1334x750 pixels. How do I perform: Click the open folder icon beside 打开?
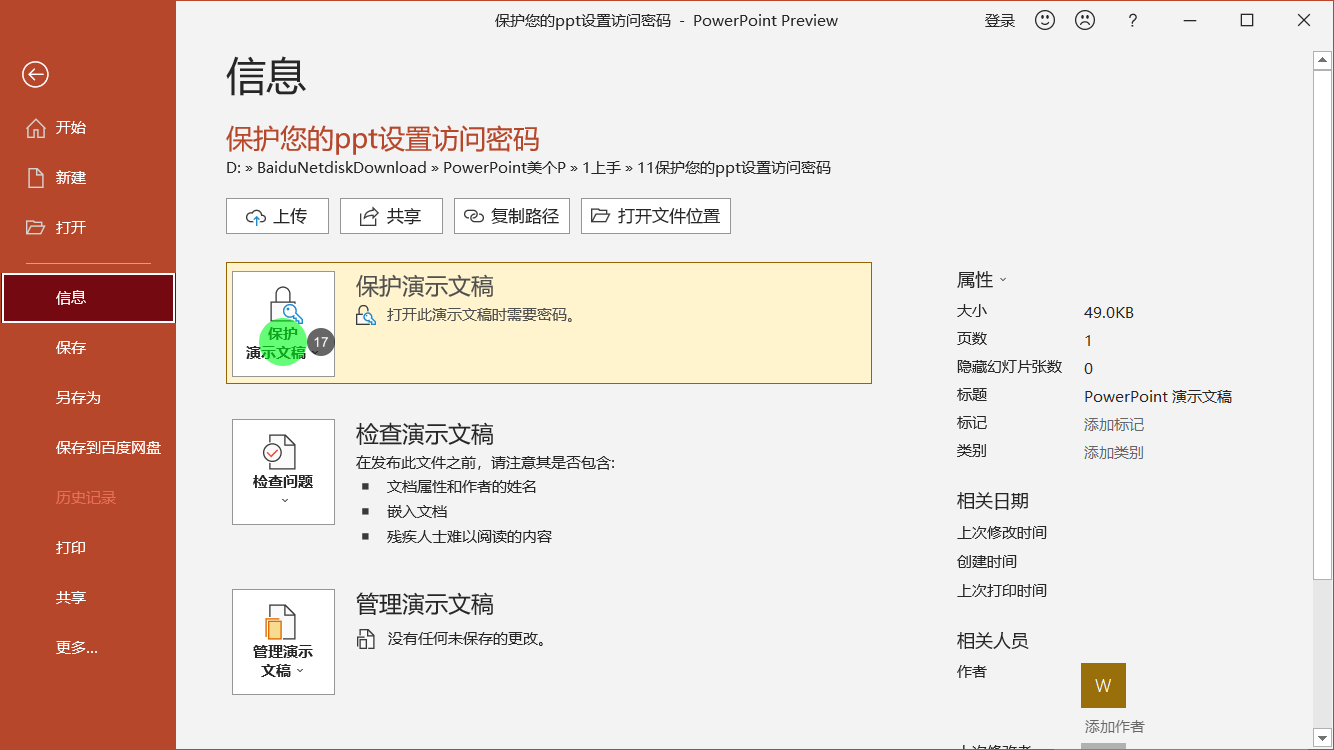(36, 228)
